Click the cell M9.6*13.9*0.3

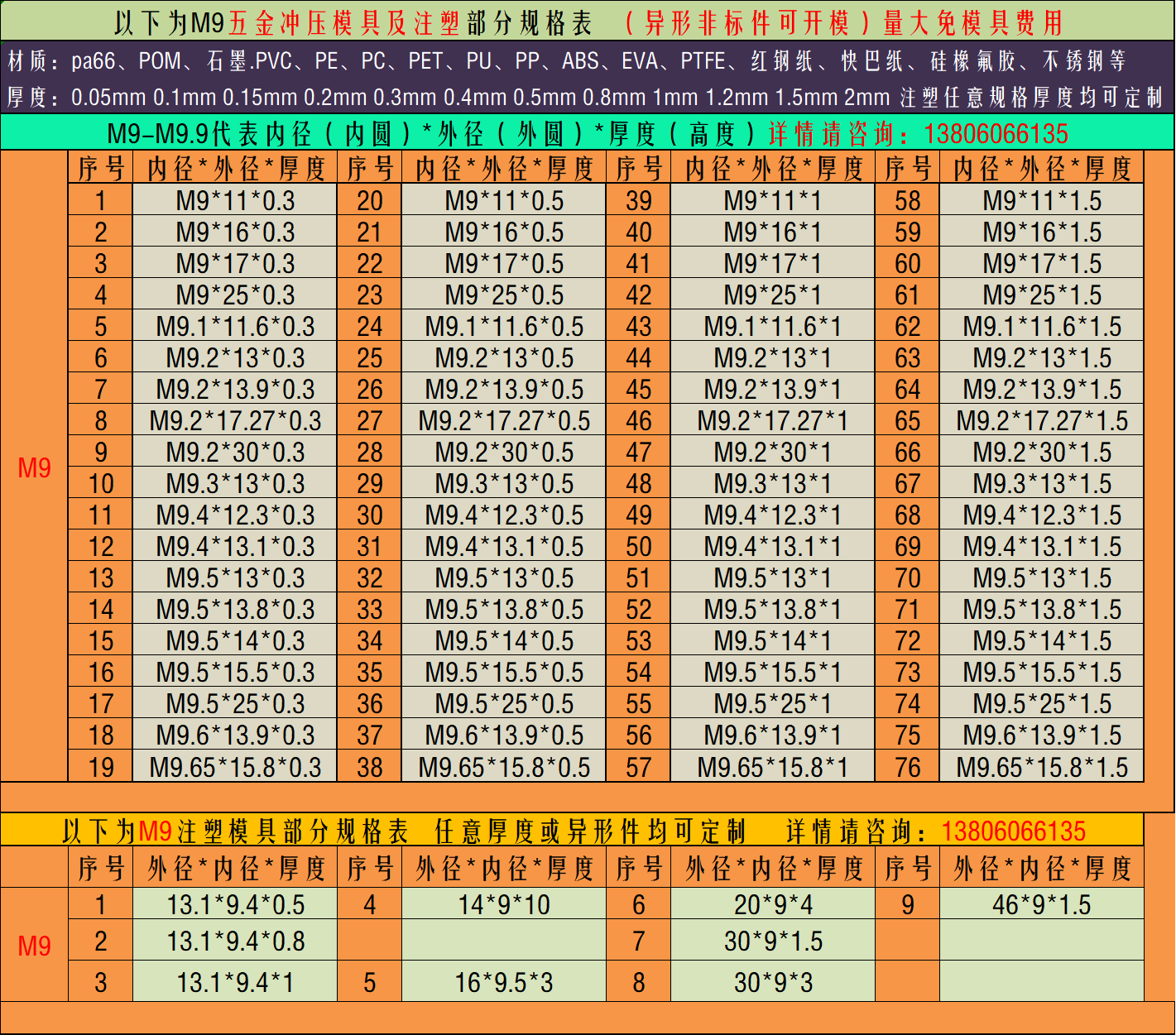pyautogui.click(x=235, y=735)
